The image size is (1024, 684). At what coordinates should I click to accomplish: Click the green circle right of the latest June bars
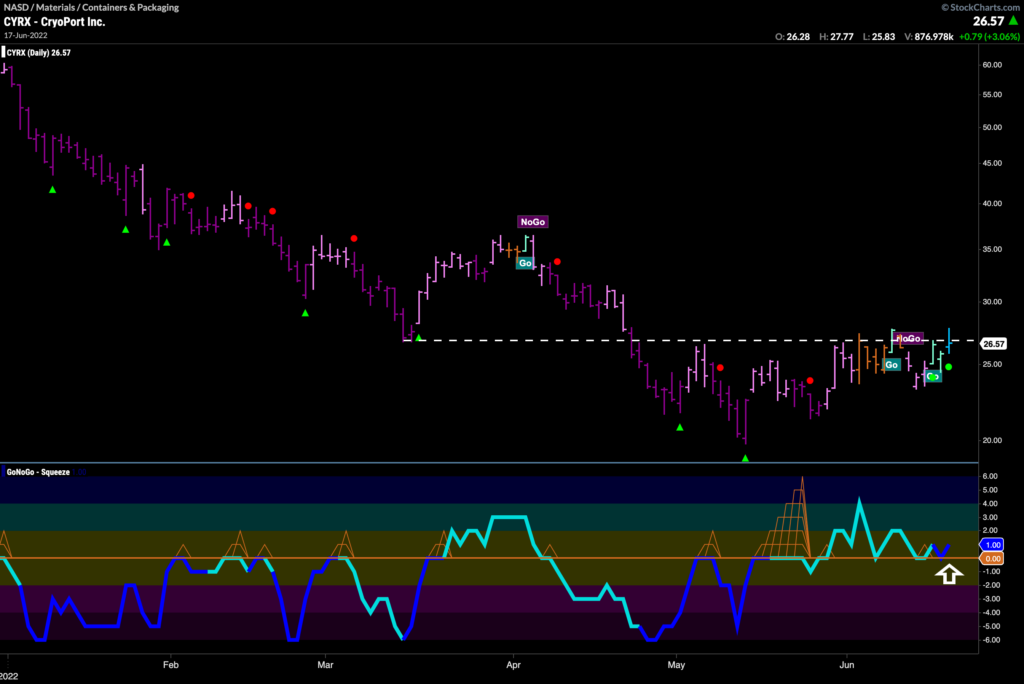coord(948,367)
